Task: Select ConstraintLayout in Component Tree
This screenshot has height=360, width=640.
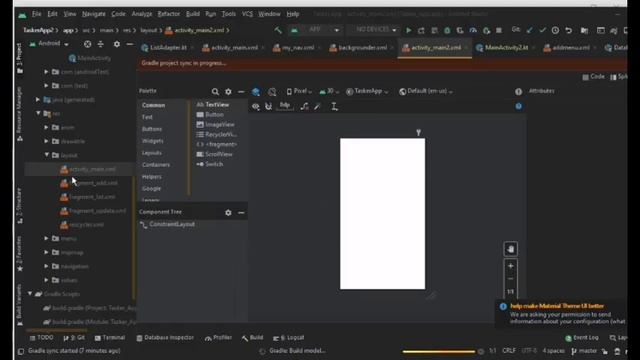Action: tap(167, 224)
